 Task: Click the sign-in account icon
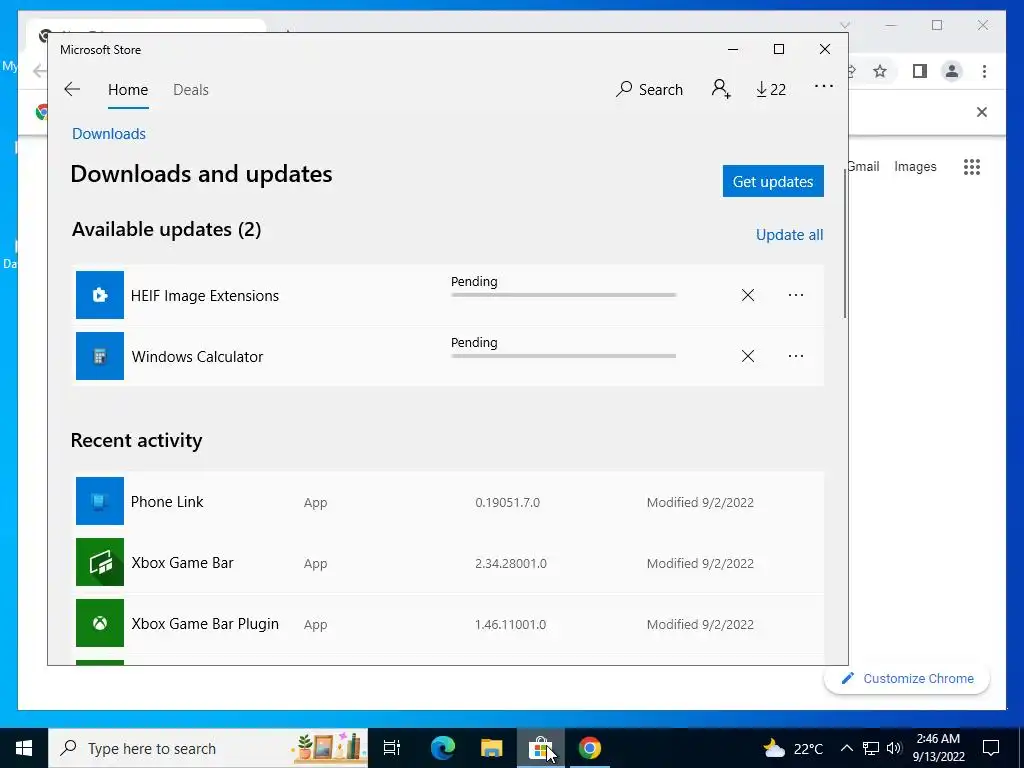(x=721, y=89)
